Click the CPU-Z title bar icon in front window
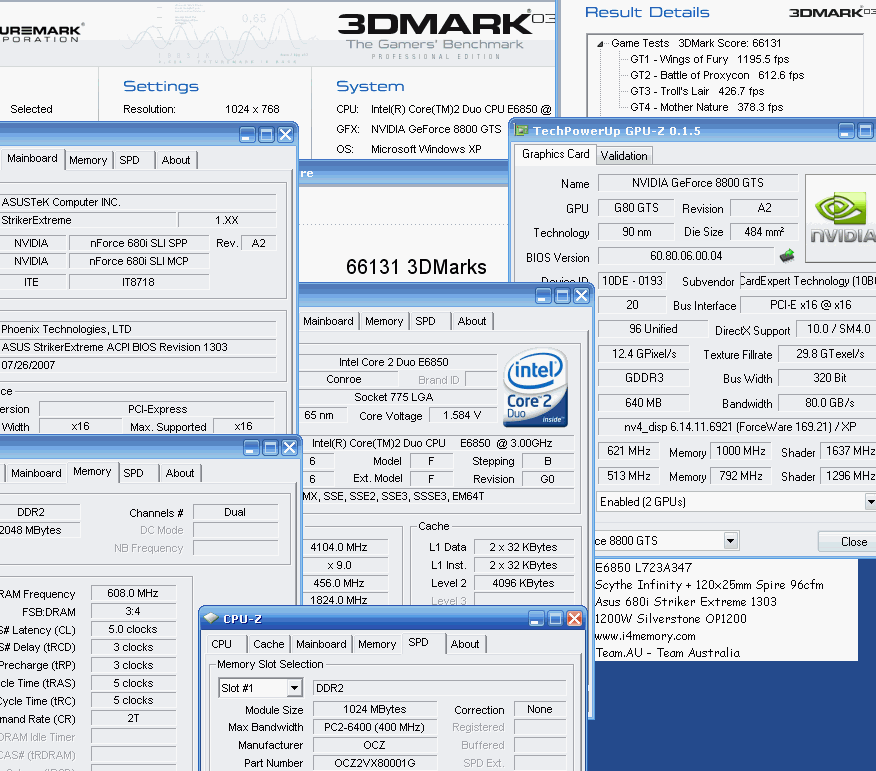Screen dimensions: 876x771 click(x=211, y=618)
